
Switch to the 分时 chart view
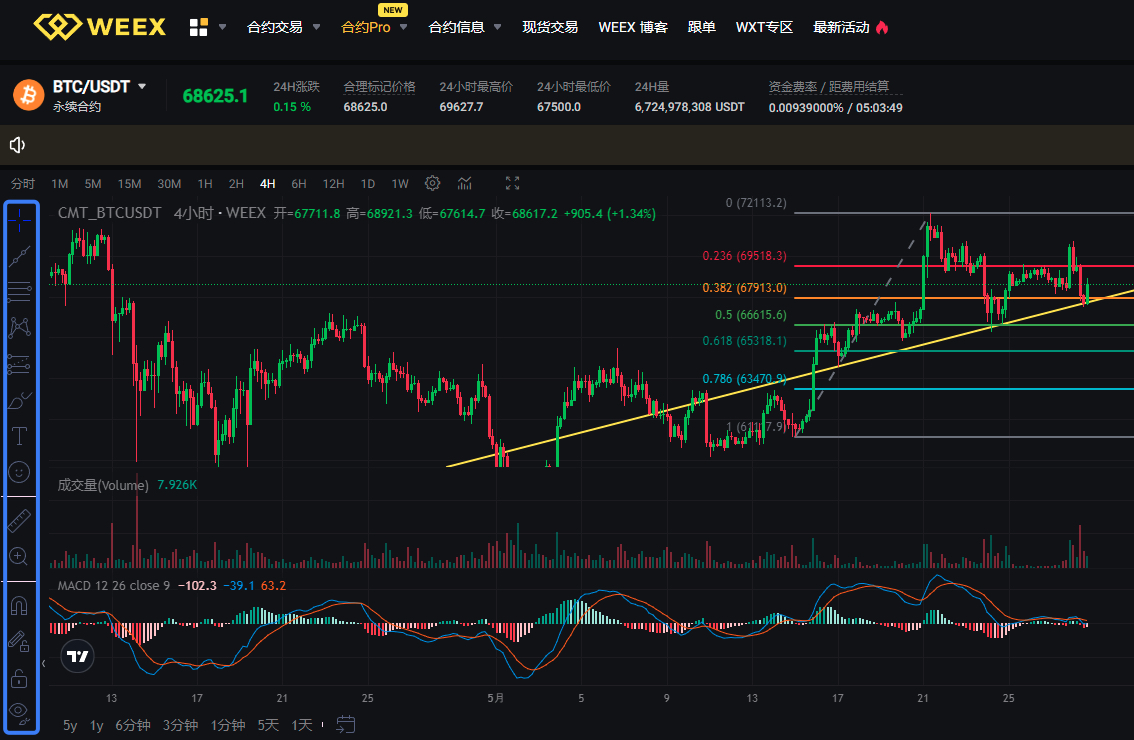pyautogui.click(x=22, y=184)
